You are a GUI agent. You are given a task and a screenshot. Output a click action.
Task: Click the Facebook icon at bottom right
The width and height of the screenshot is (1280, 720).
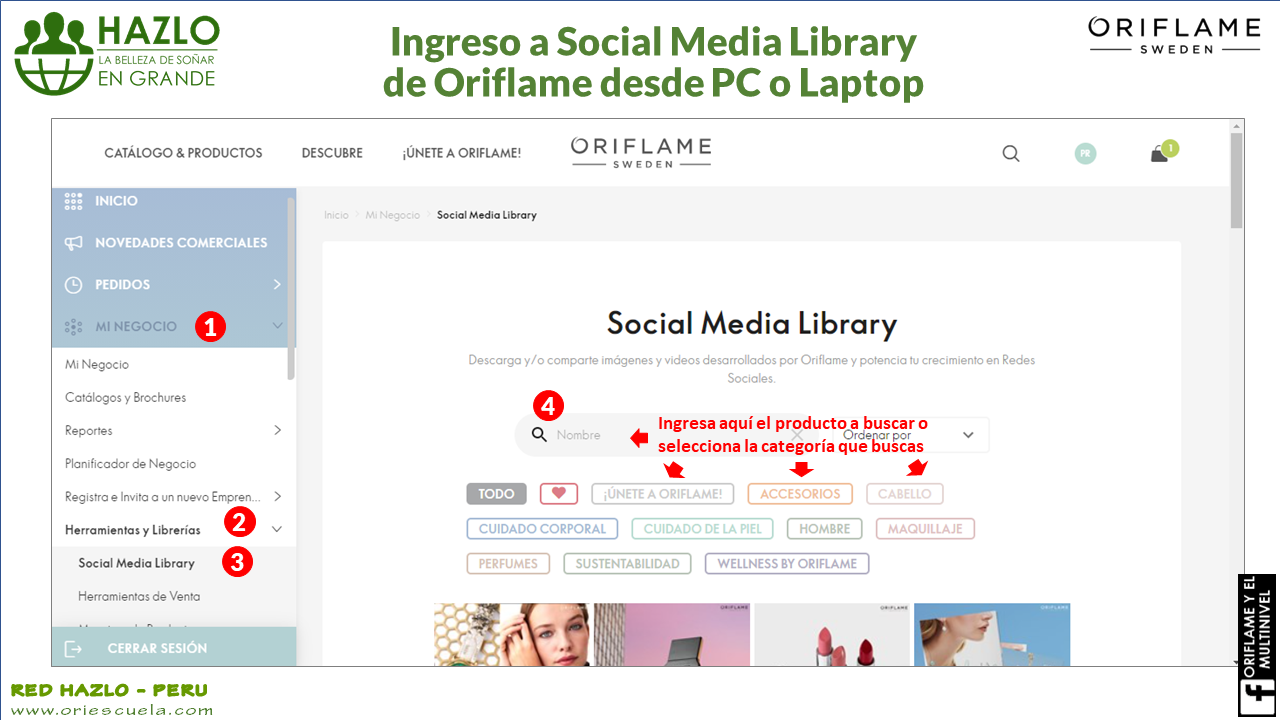(1257, 697)
